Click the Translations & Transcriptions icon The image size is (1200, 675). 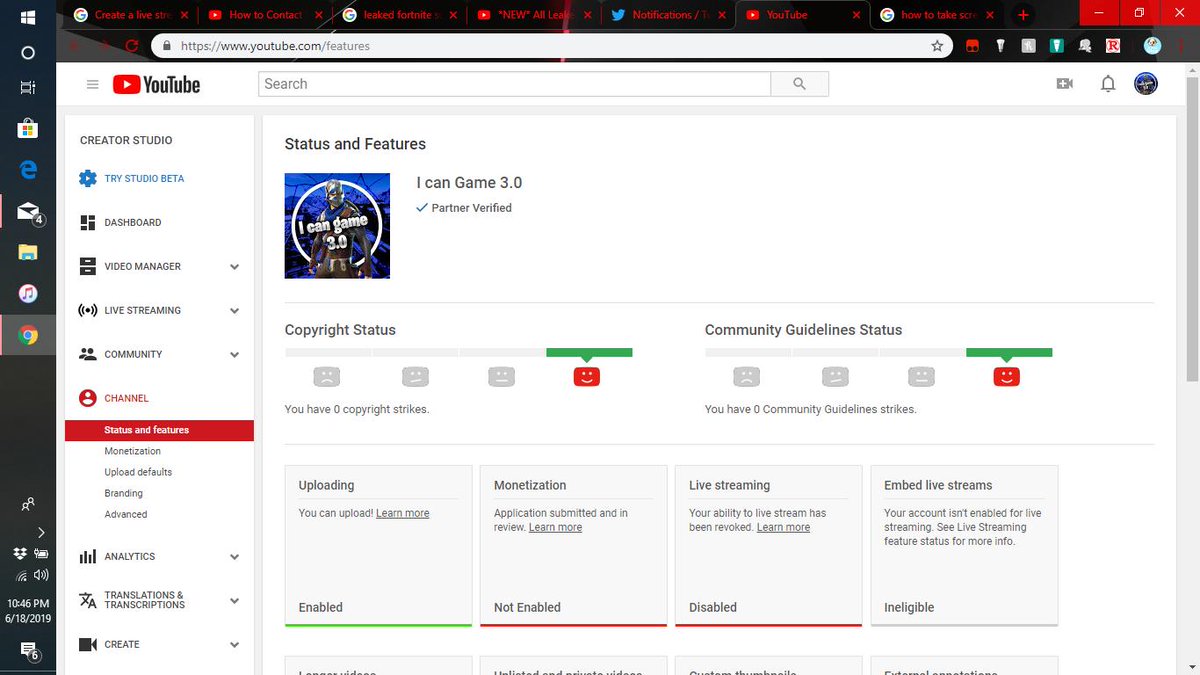click(88, 600)
